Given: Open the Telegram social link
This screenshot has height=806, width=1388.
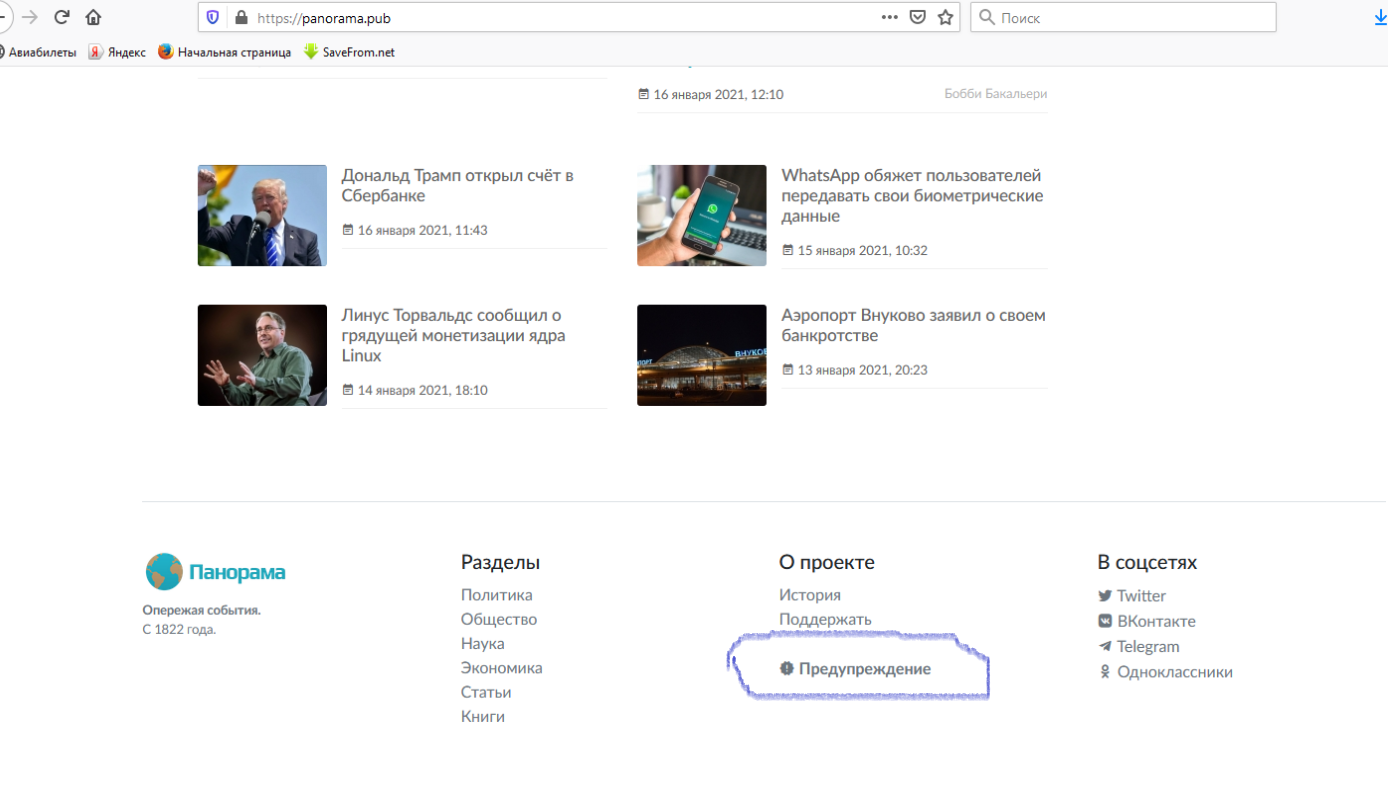Looking at the screenshot, I should 1147,646.
